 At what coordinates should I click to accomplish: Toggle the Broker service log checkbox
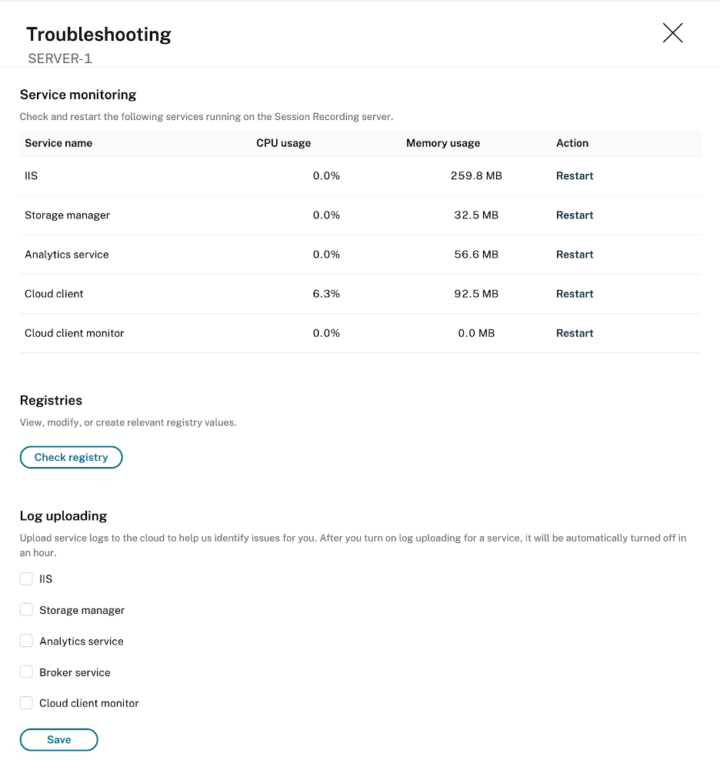tap(27, 672)
